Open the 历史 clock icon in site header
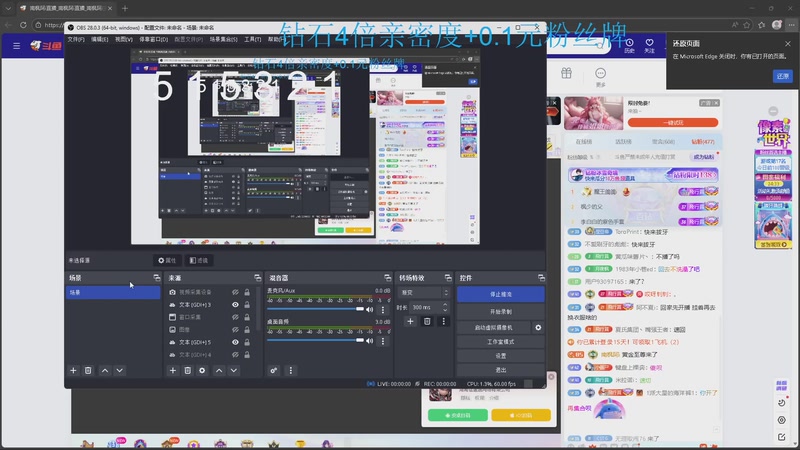The height and width of the screenshot is (450, 800). (630, 45)
